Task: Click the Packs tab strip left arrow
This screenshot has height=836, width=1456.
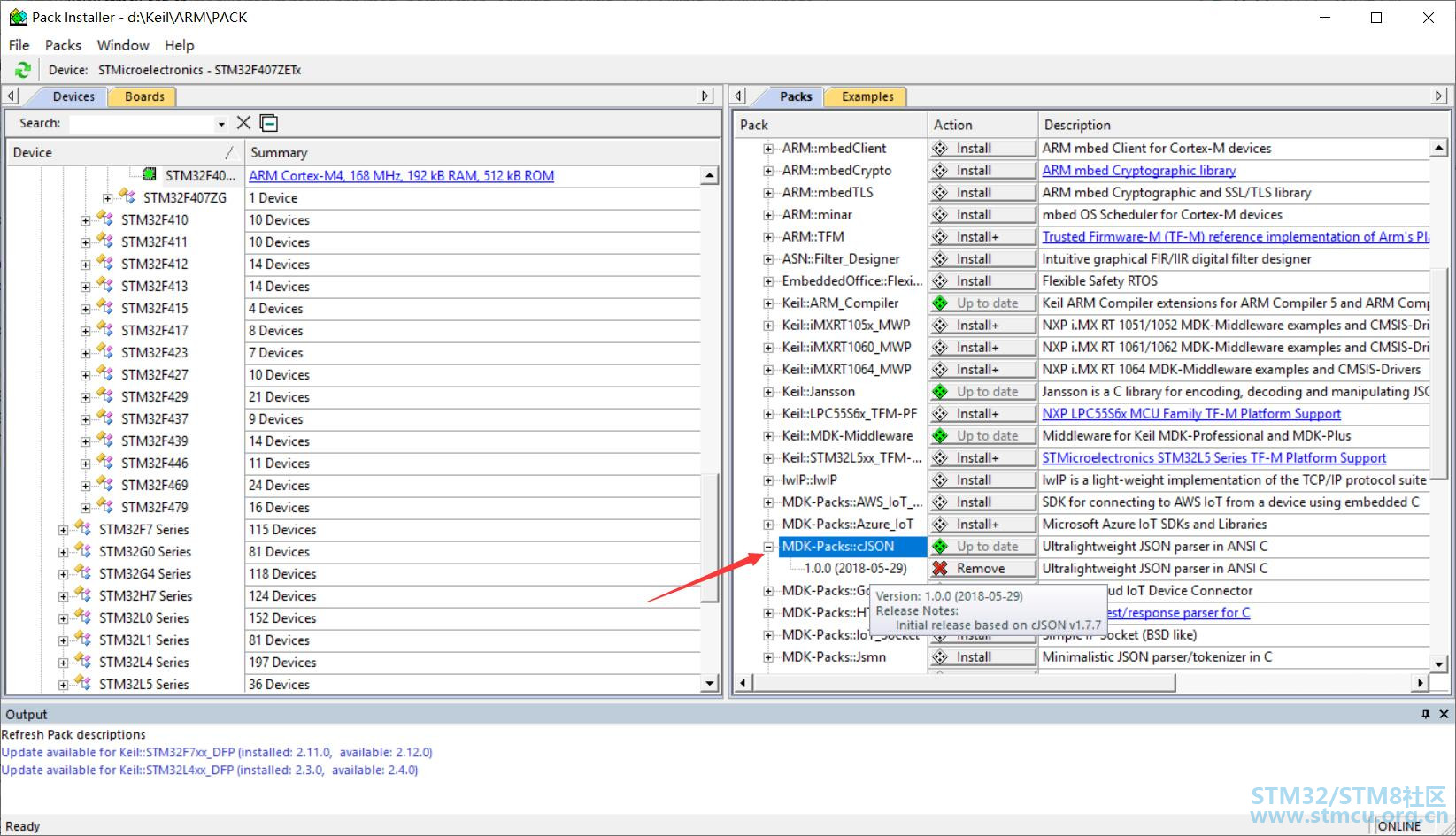Action: (739, 96)
